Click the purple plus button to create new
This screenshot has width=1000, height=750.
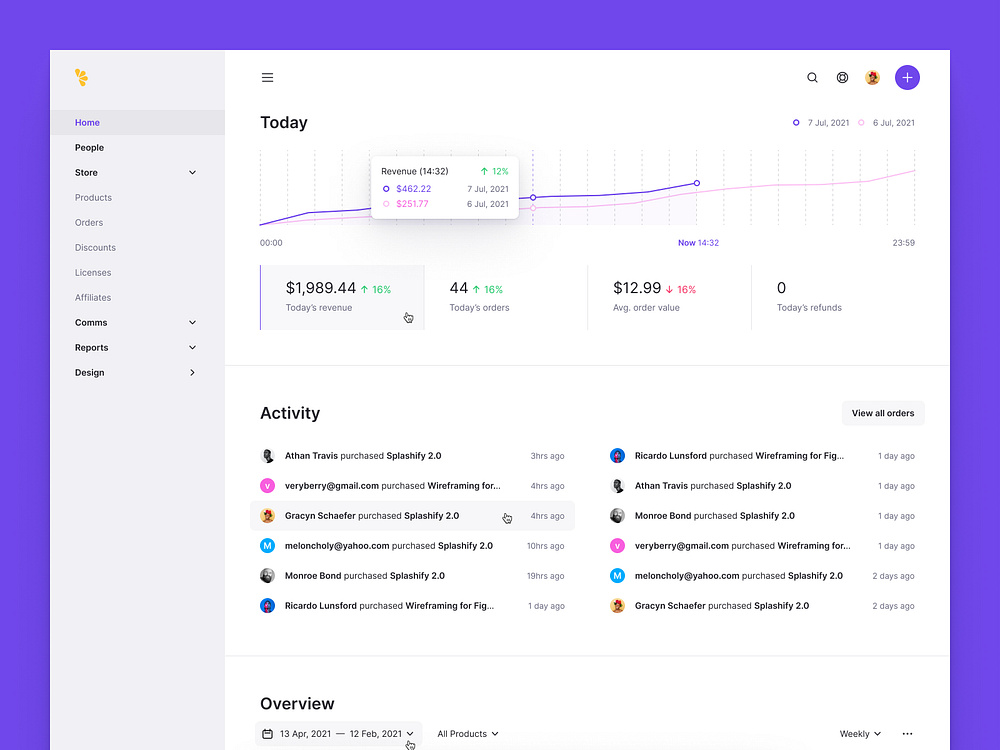click(907, 77)
